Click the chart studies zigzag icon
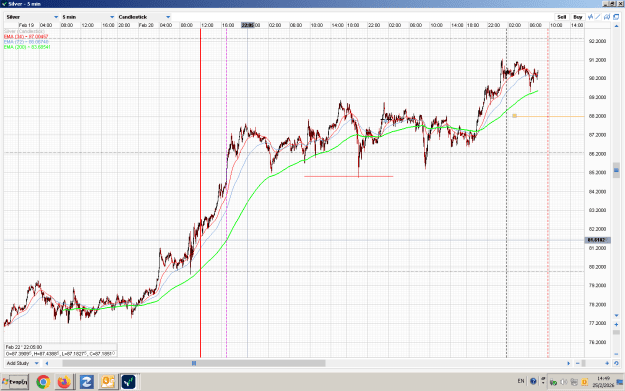The width and height of the screenshot is (625, 391). point(590,17)
